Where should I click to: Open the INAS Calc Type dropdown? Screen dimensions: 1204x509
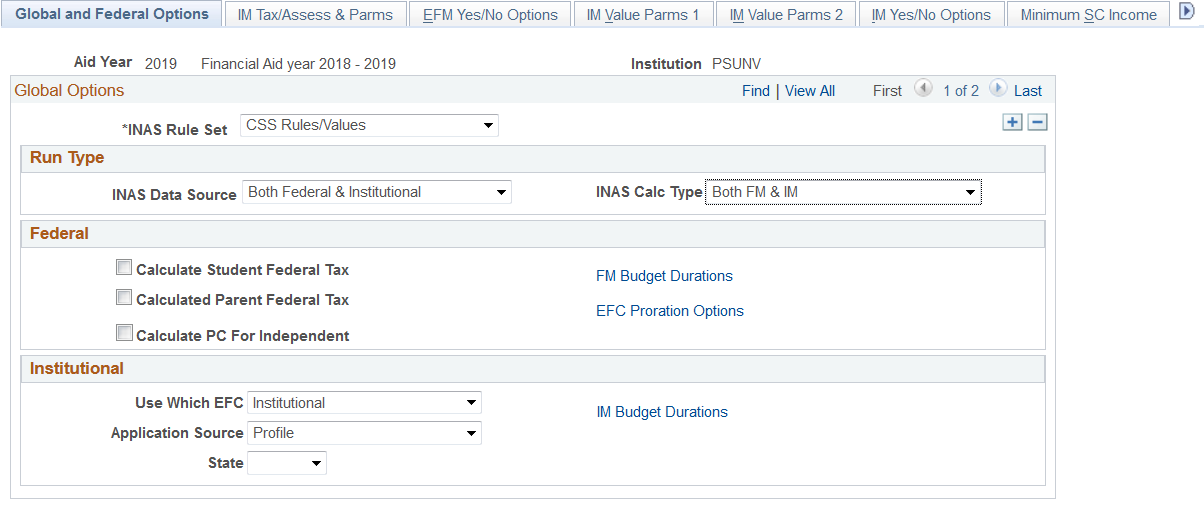[843, 192]
